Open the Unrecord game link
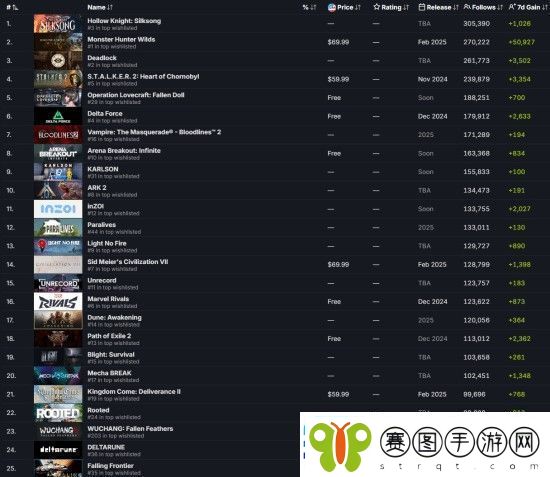Image resolution: width=550 pixels, height=477 pixels. [102, 280]
